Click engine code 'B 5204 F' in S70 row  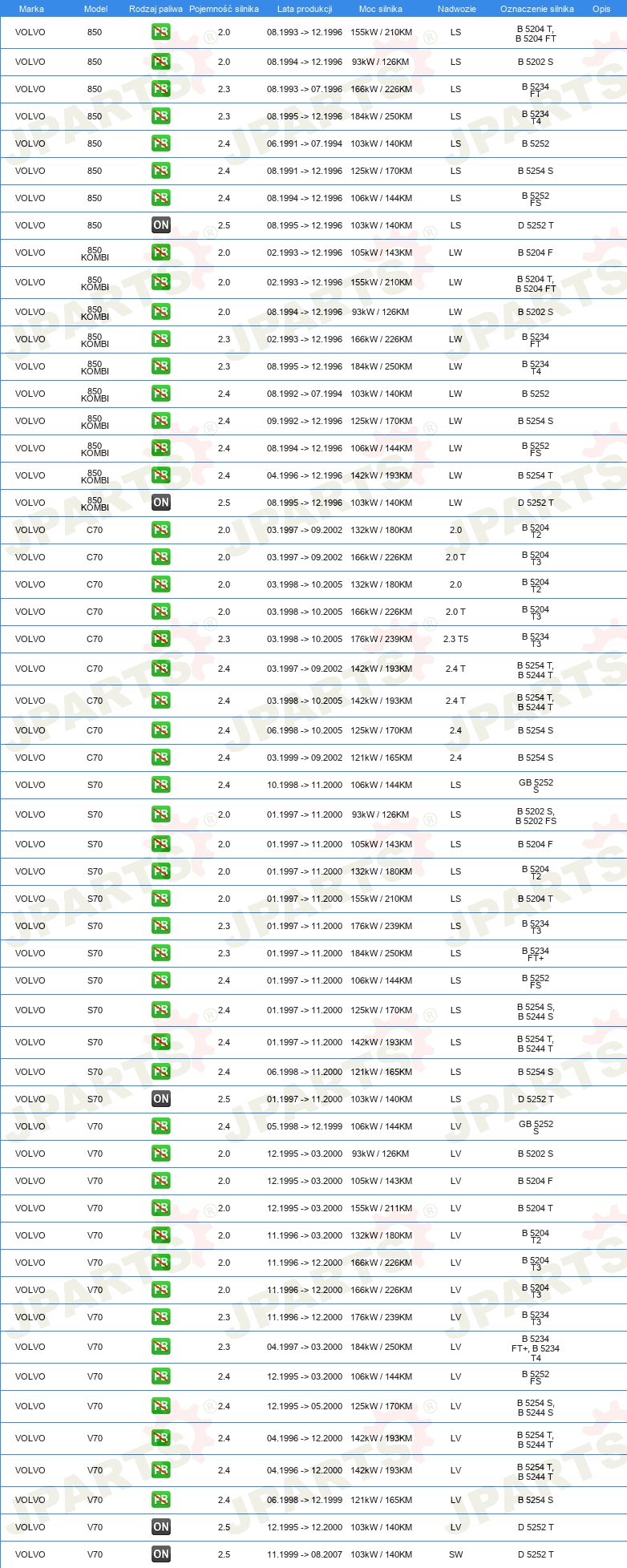point(536,844)
